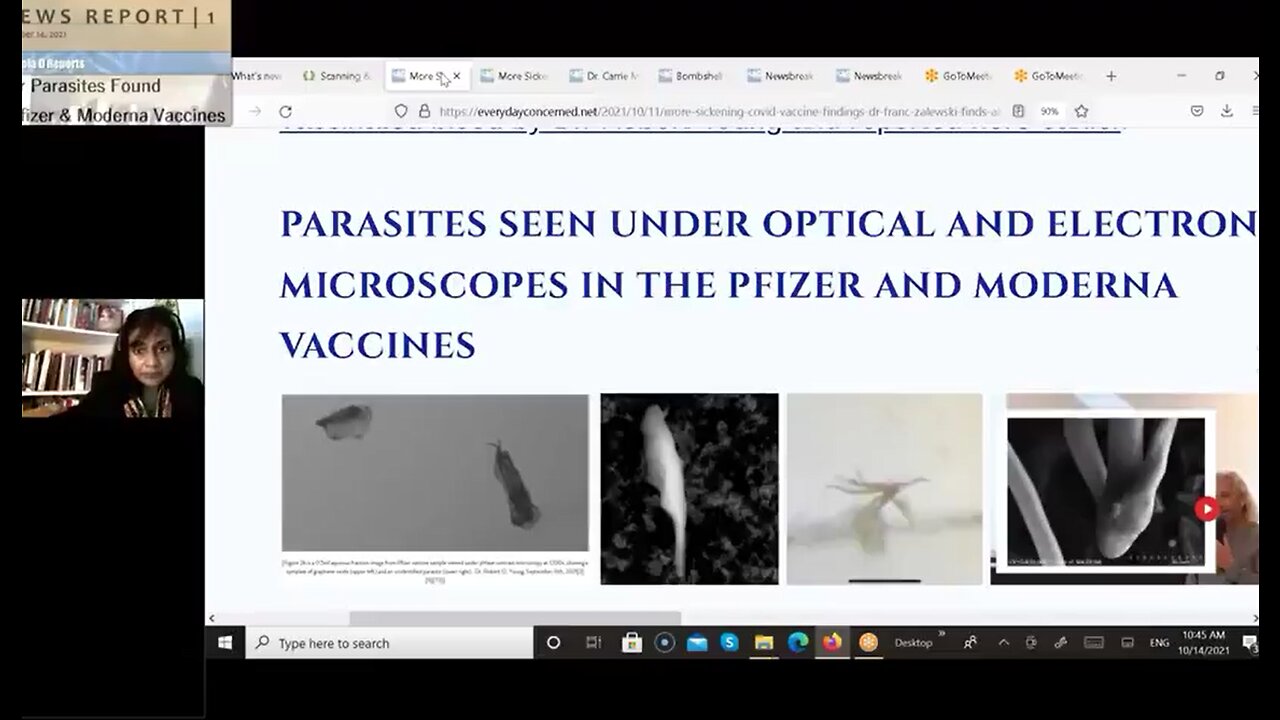This screenshot has width=1280, height=720.
Task: Open the grey Pfizer microscopy image
Action: [x=435, y=472]
